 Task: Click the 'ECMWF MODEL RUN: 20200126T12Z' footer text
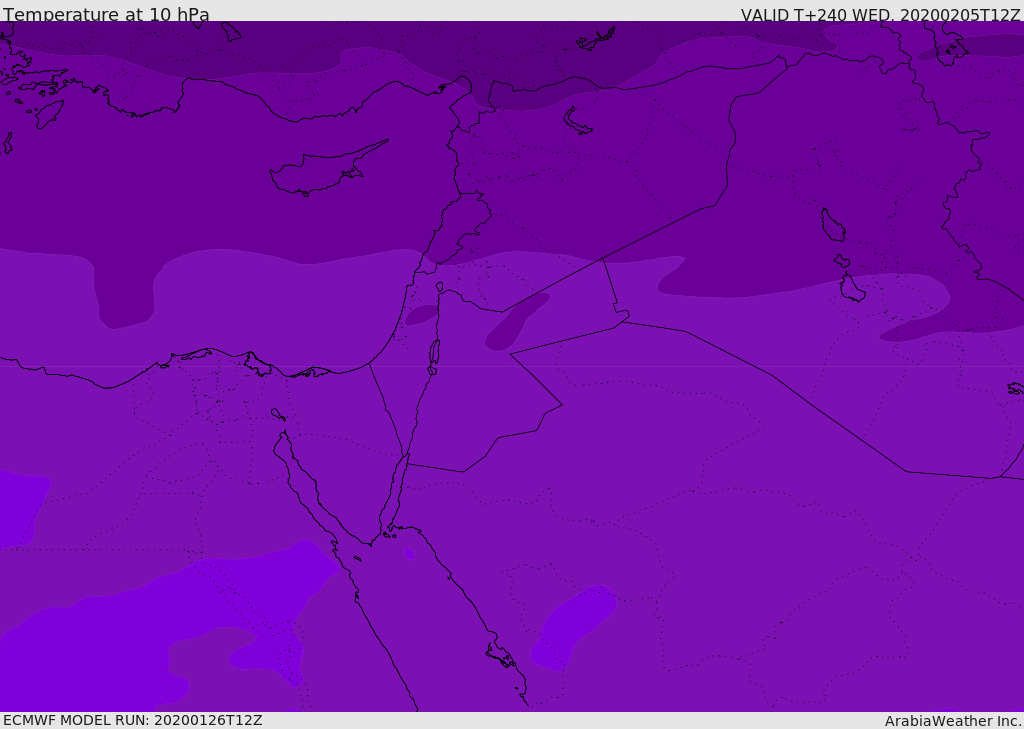[133, 720]
